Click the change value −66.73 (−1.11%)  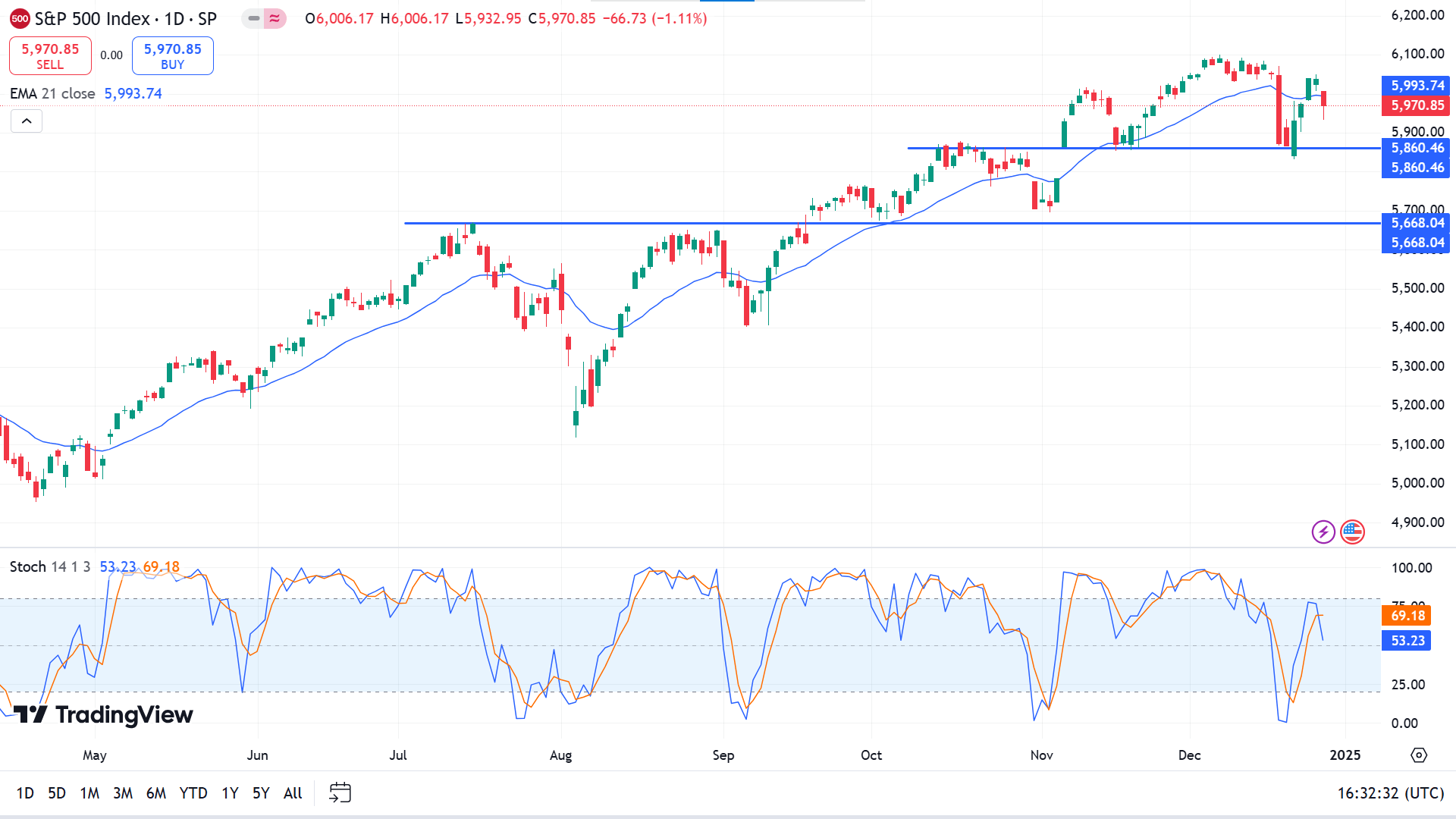[654, 18]
